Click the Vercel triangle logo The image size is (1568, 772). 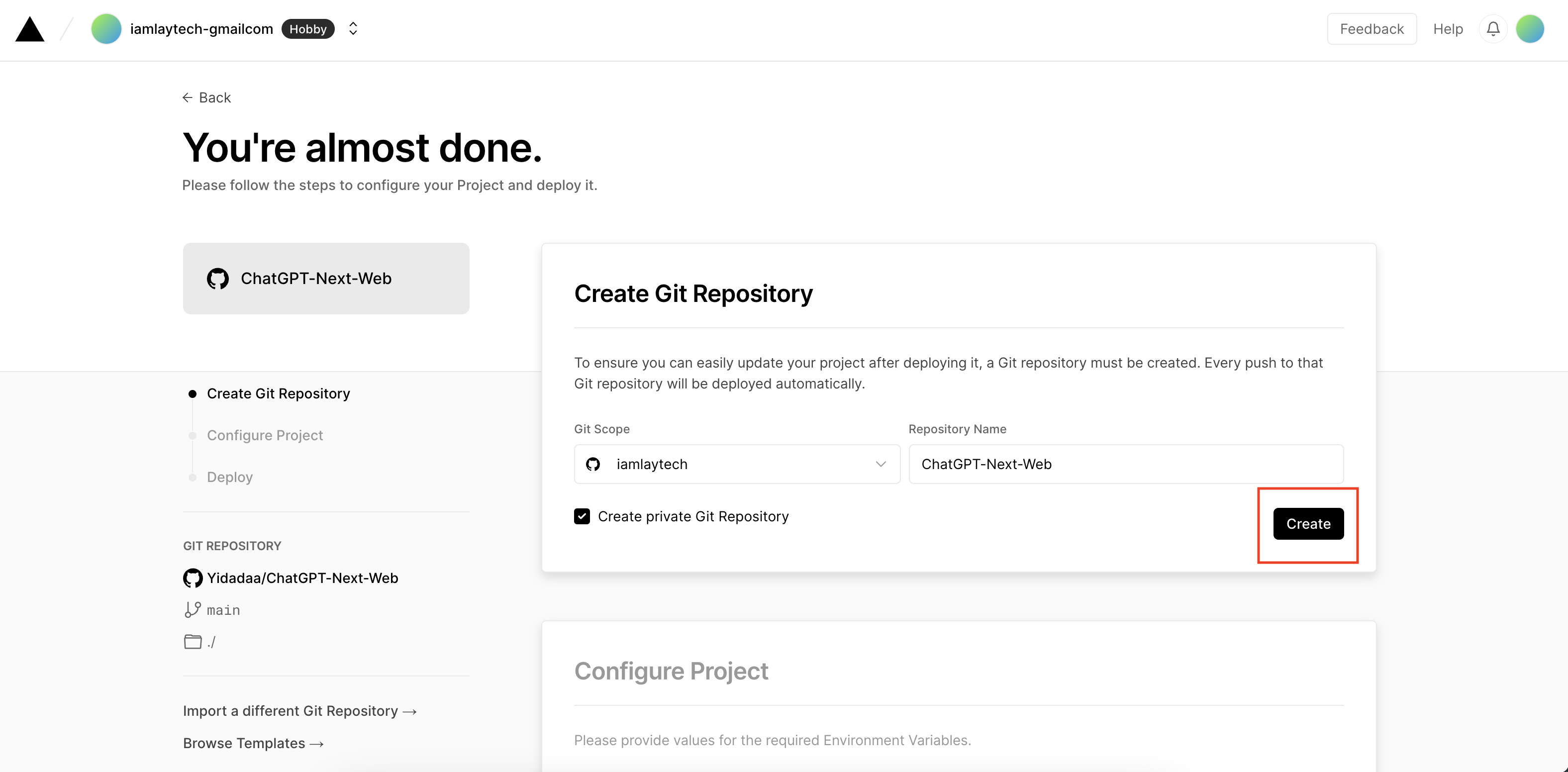pyautogui.click(x=29, y=29)
